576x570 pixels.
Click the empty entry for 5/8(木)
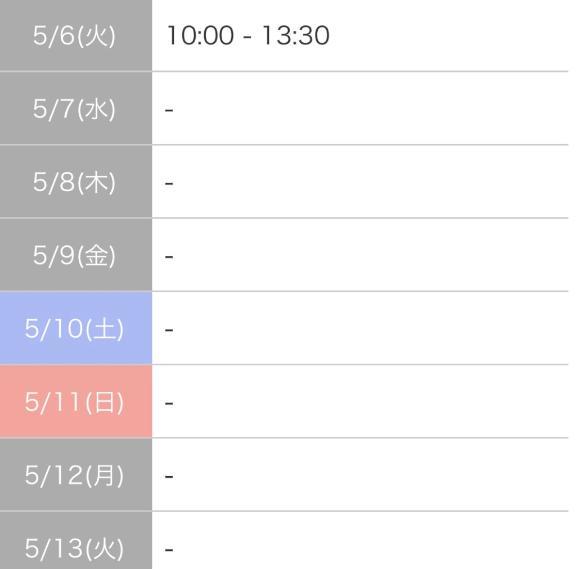[360, 182]
